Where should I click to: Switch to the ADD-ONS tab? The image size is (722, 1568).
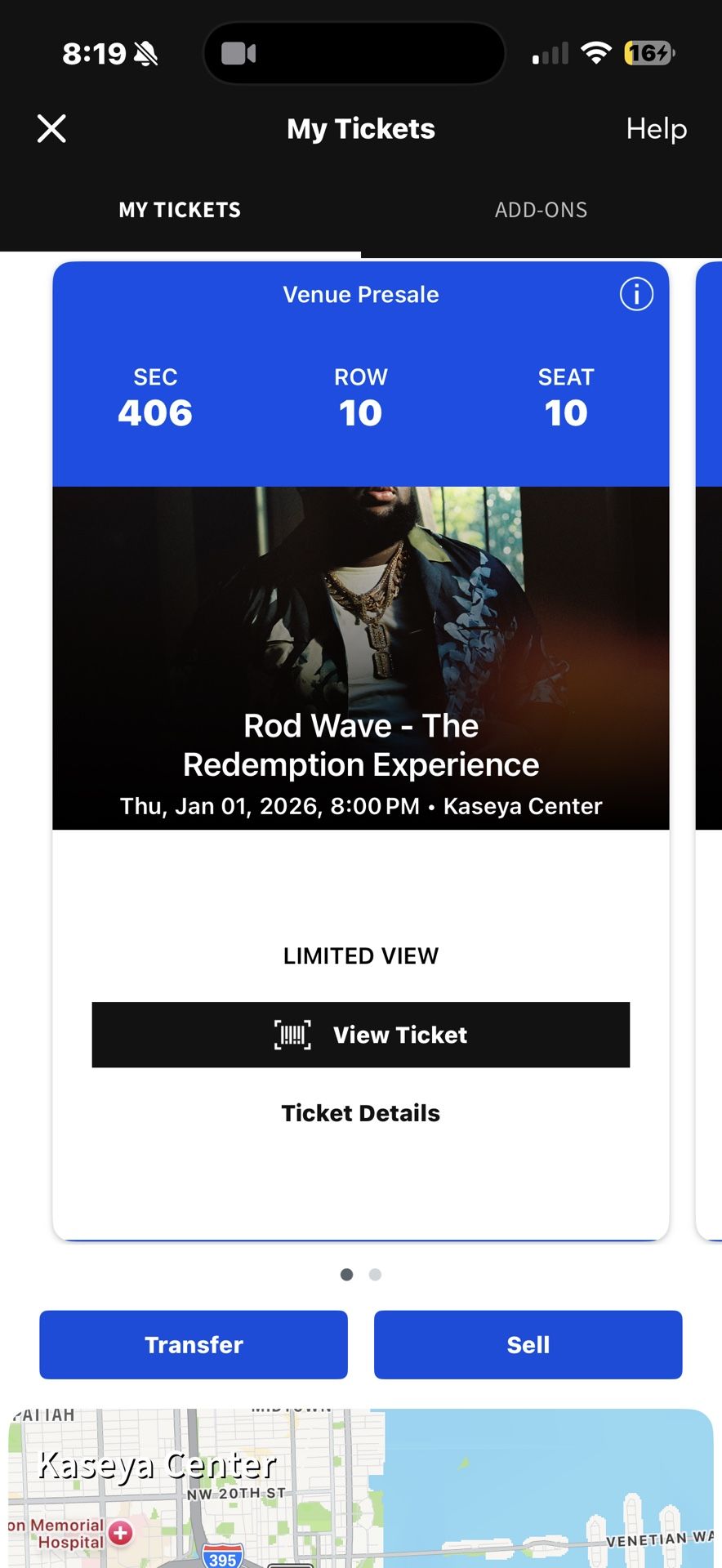tap(541, 210)
